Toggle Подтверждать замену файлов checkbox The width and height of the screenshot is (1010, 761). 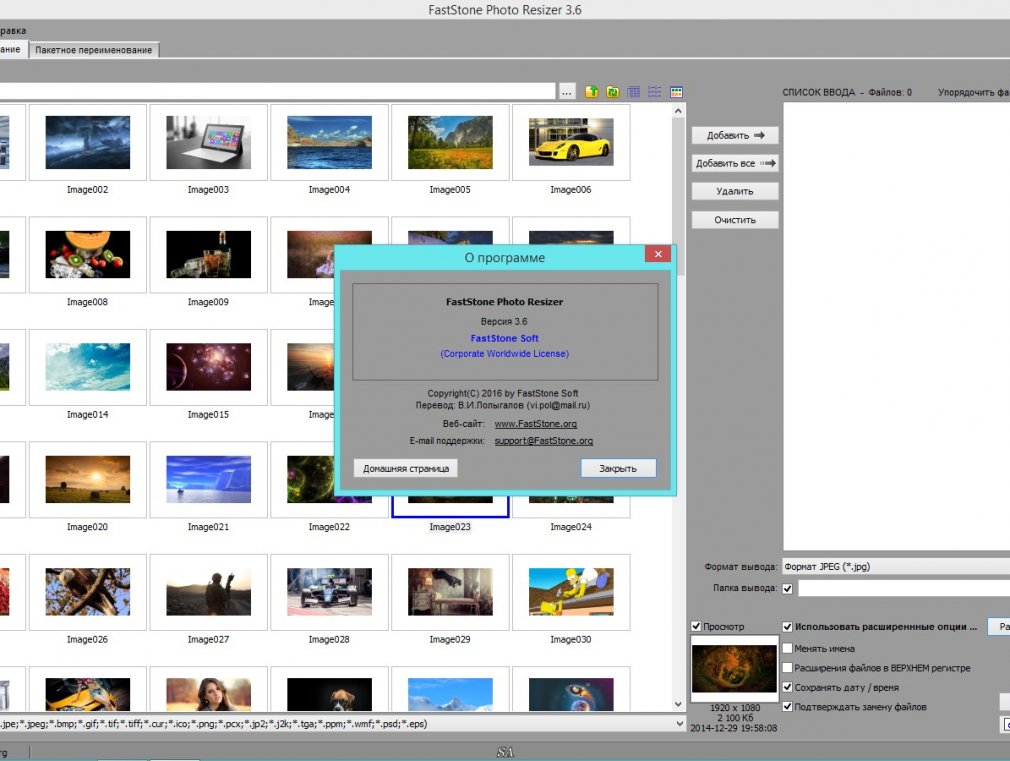tap(787, 706)
